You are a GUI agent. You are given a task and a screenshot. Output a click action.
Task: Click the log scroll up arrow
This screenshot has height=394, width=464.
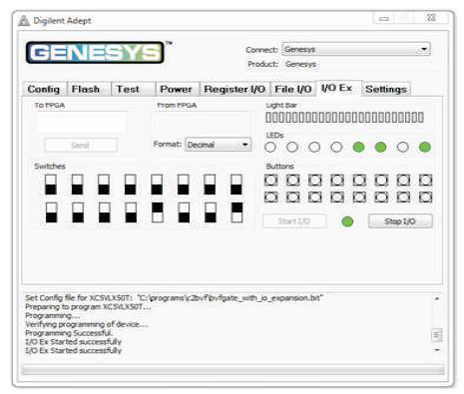(437, 298)
